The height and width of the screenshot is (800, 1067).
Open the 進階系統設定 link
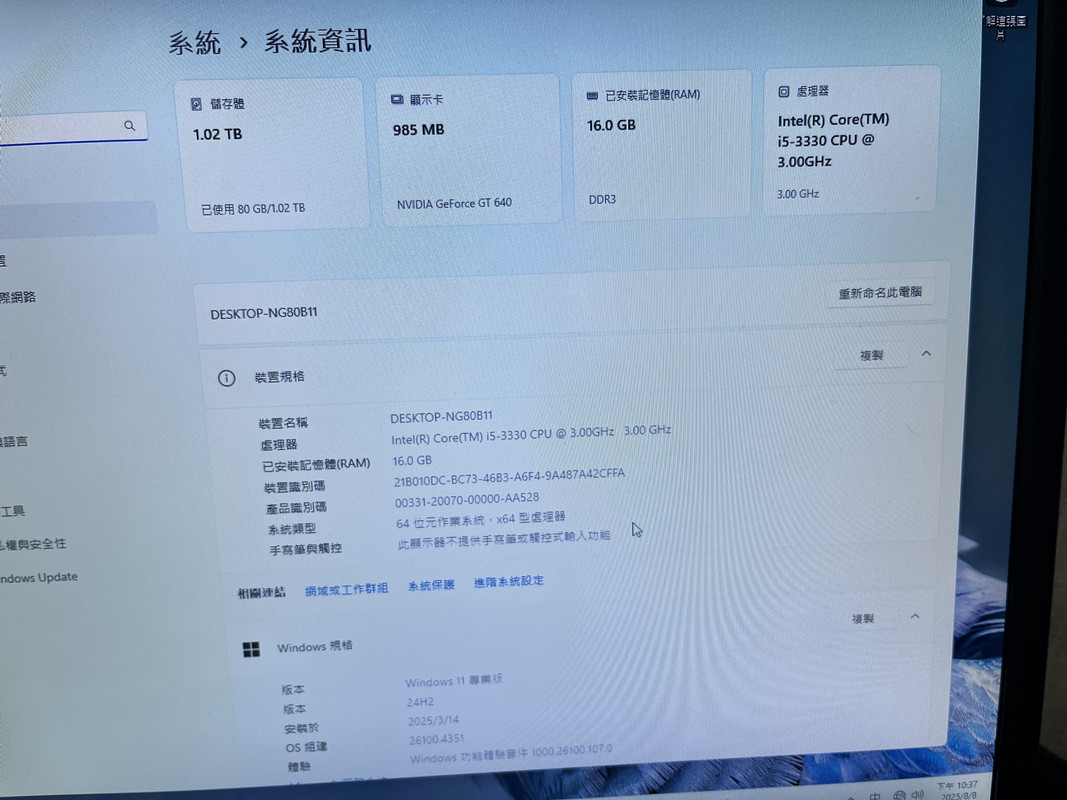point(508,582)
